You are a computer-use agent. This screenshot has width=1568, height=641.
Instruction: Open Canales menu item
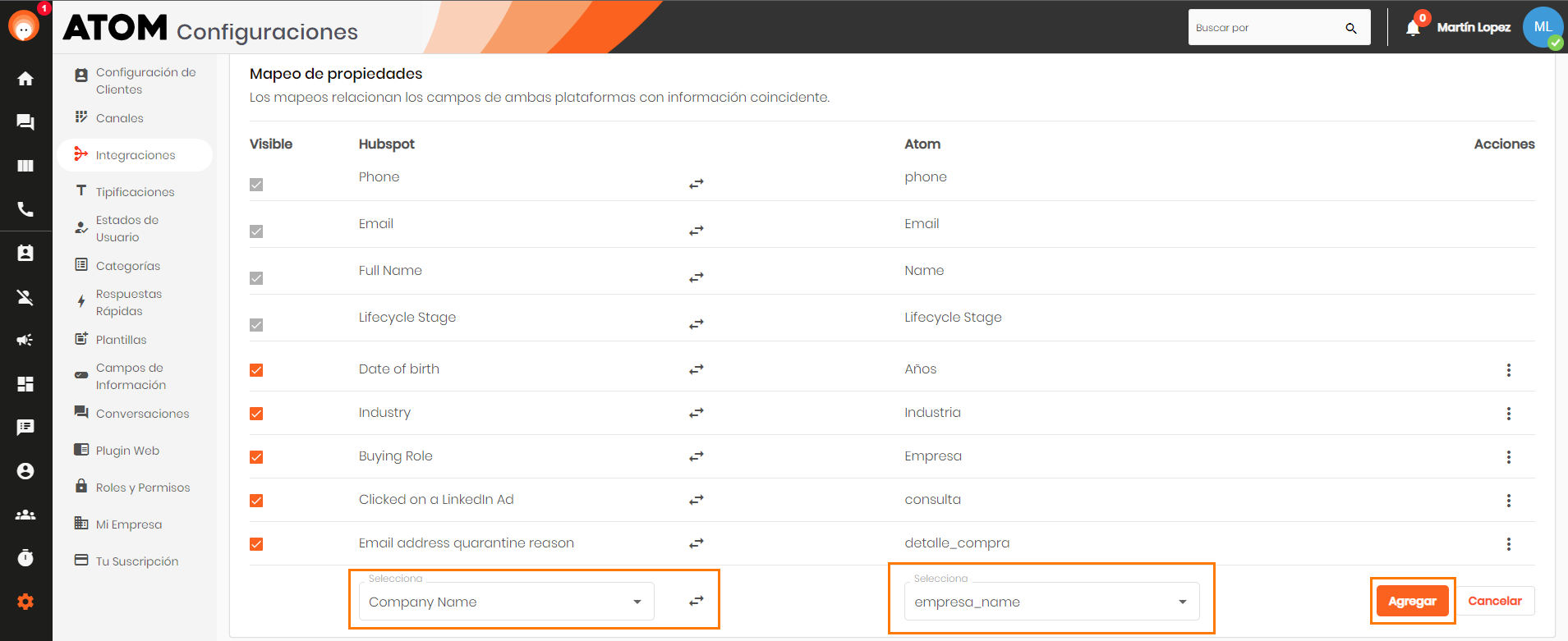click(x=135, y=118)
